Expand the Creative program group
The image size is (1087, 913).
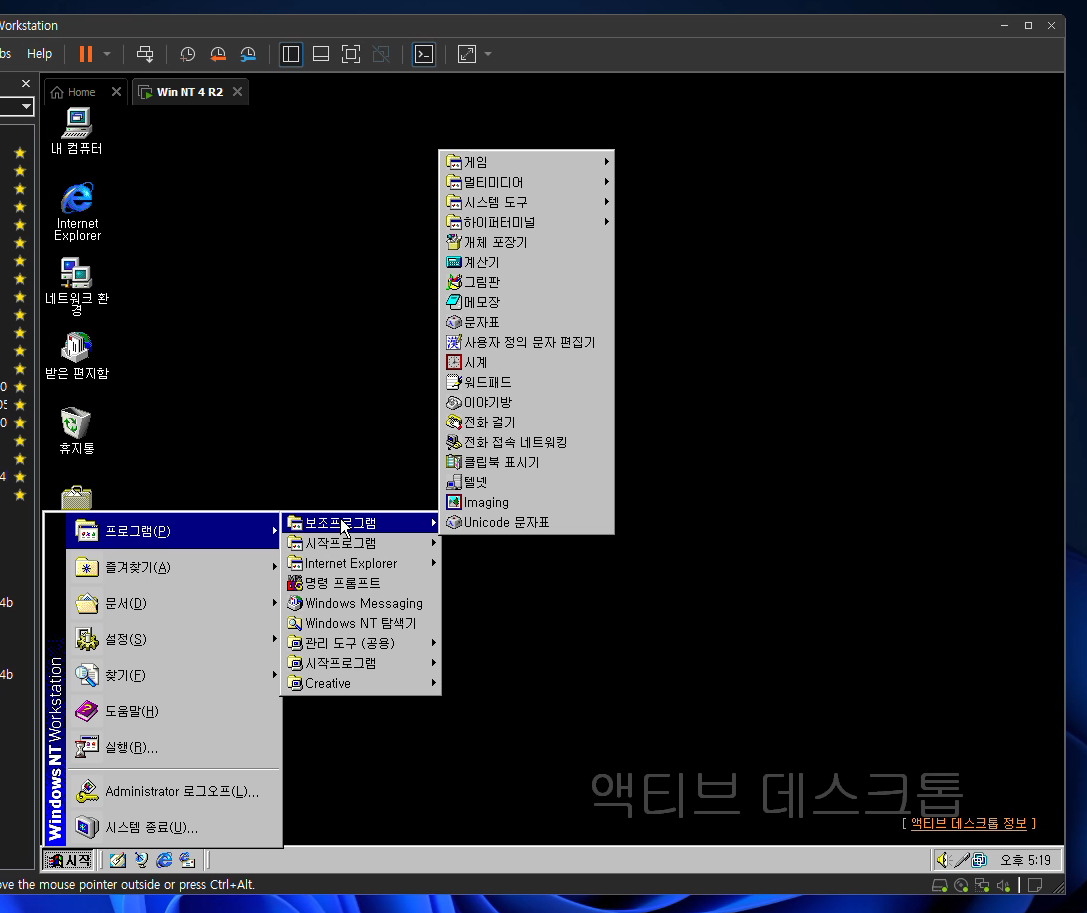coord(361,684)
